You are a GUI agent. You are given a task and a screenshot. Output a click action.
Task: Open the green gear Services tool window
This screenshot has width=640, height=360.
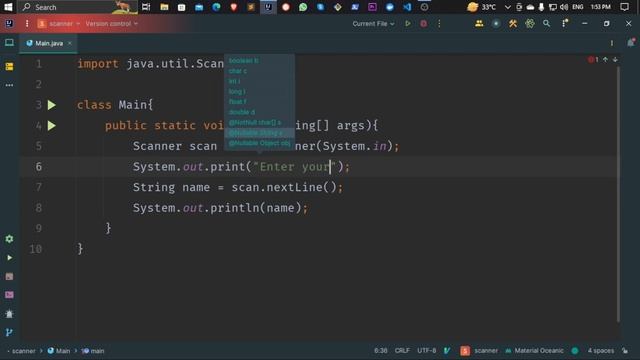click(x=9, y=239)
